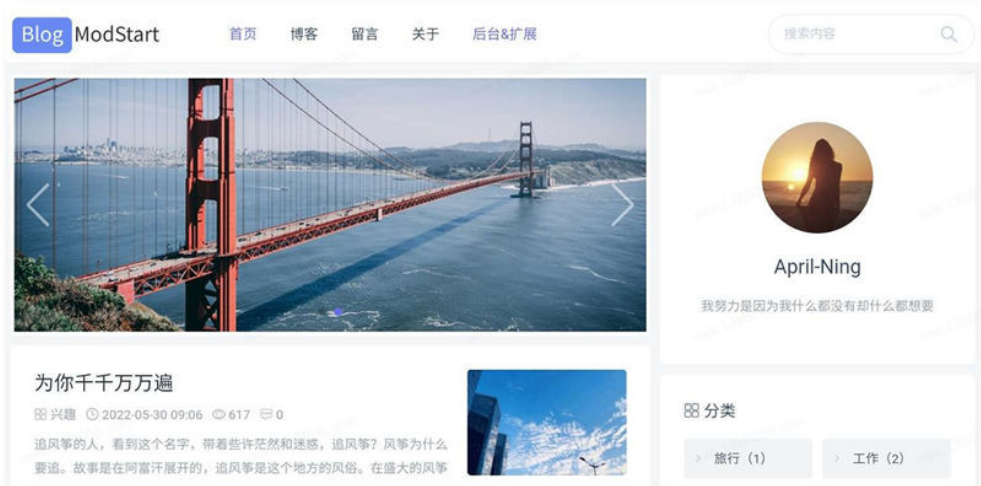
Task: Click the view count eye icon
Action: 218,414
